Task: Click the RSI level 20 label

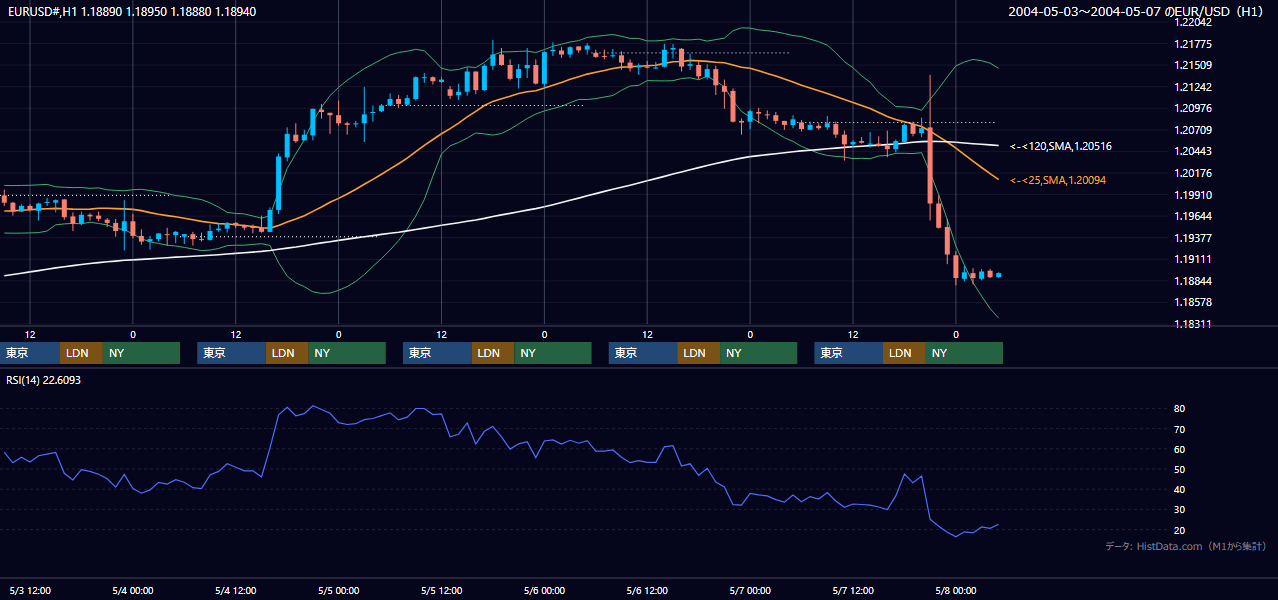Action: pyautogui.click(x=1179, y=530)
